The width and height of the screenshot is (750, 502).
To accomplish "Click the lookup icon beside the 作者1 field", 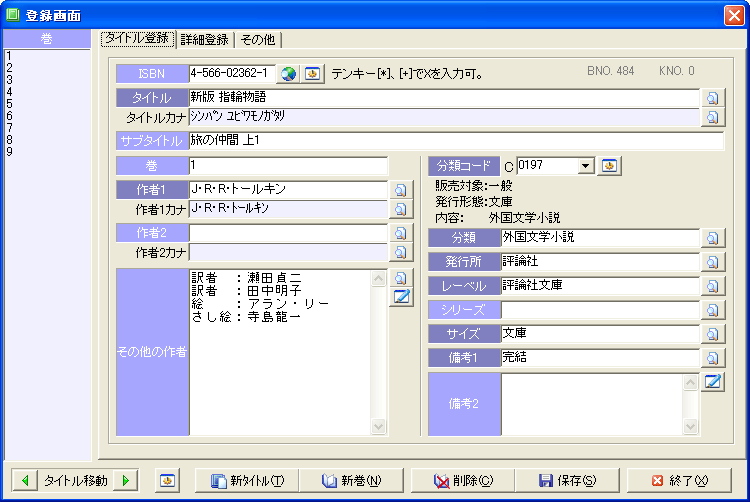I will point(399,190).
